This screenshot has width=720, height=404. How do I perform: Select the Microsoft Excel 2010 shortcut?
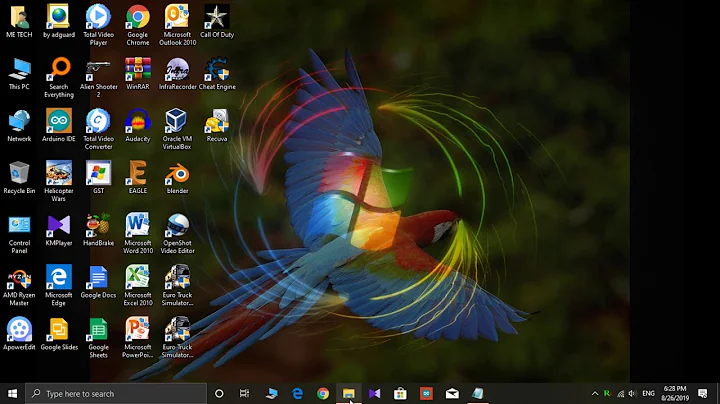coord(138,286)
